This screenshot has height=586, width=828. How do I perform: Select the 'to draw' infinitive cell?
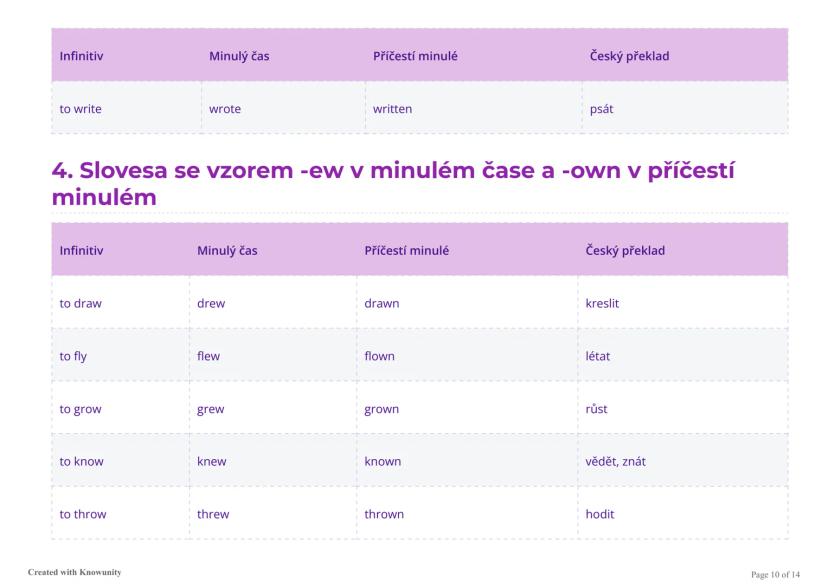click(80, 303)
